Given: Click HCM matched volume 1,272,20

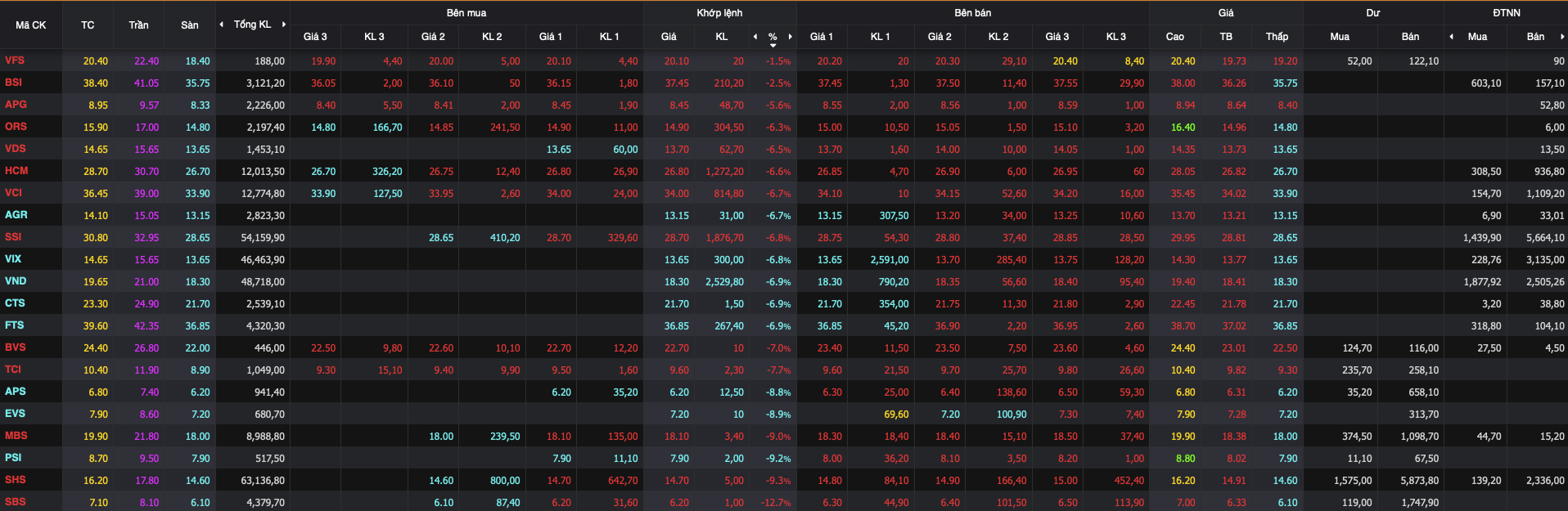Looking at the screenshot, I should click(724, 172).
